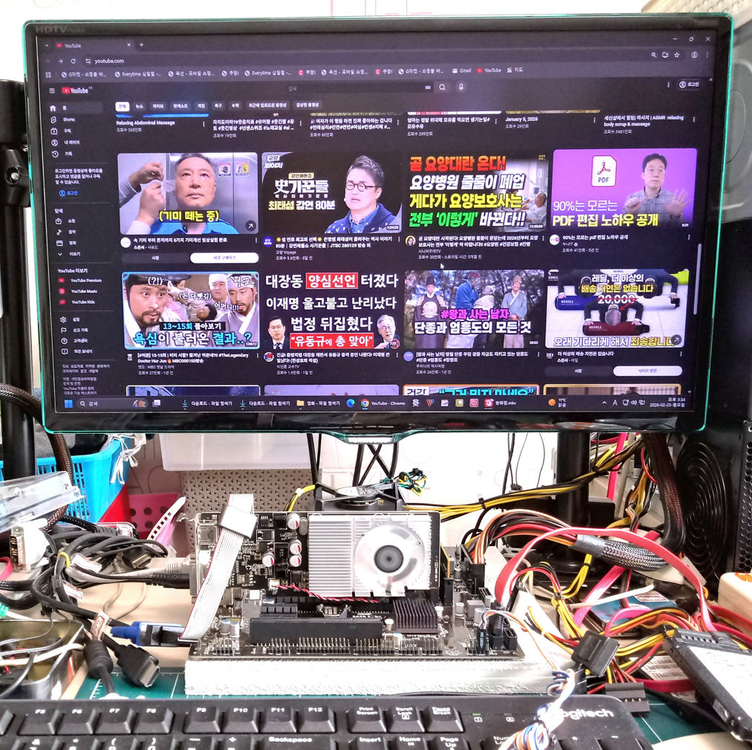The height and width of the screenshot is (750, 752).
Task: Open the YouTube browser tab
Action: click(x=94, y=46)
